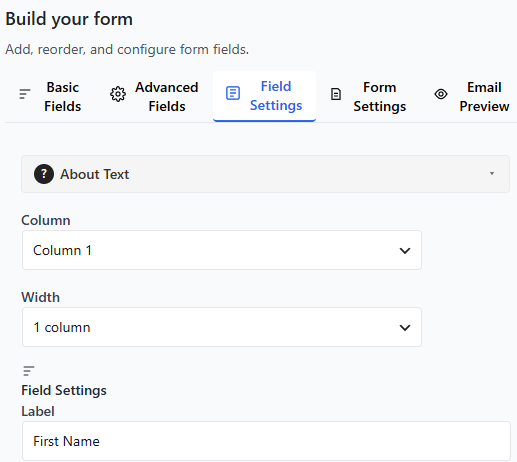Screen dimensions: 517x462
Task: Click the Column label text
Action: (46, 220)
